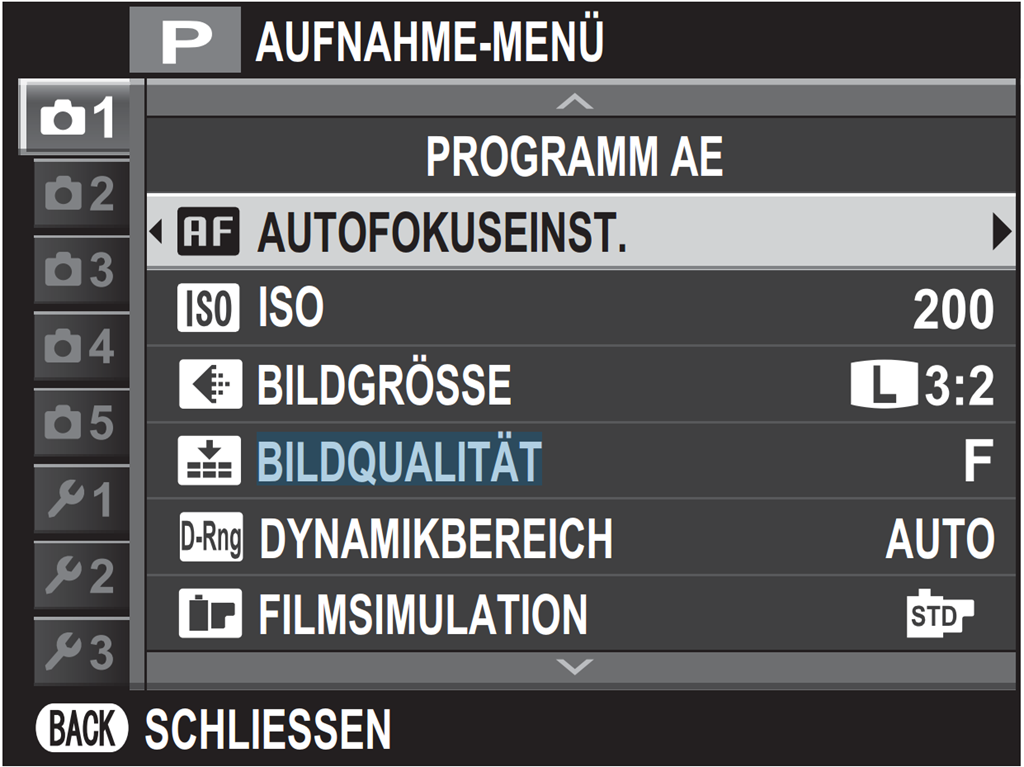Click the FILMSIMULATION film icon

pos(209,614)
